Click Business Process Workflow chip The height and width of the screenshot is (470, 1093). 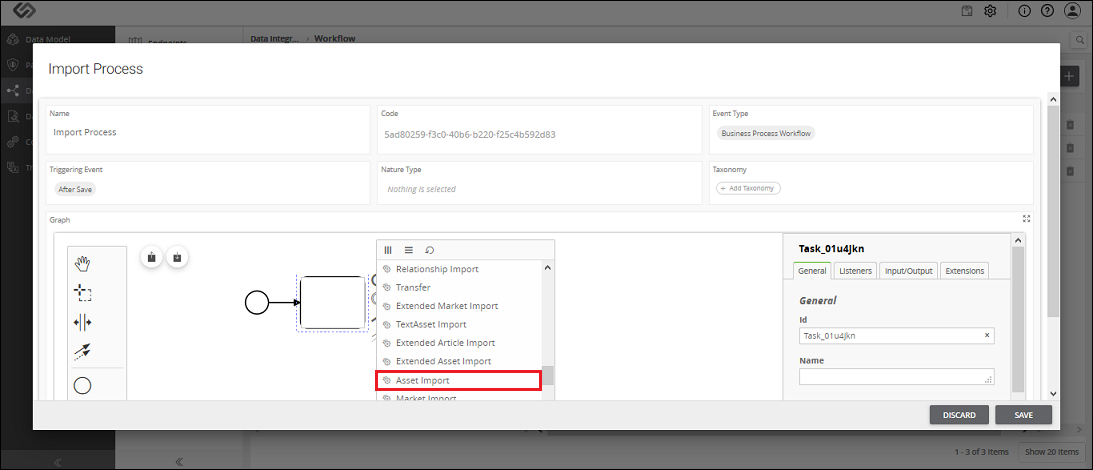pyautogui.click(x=765, y=132)
